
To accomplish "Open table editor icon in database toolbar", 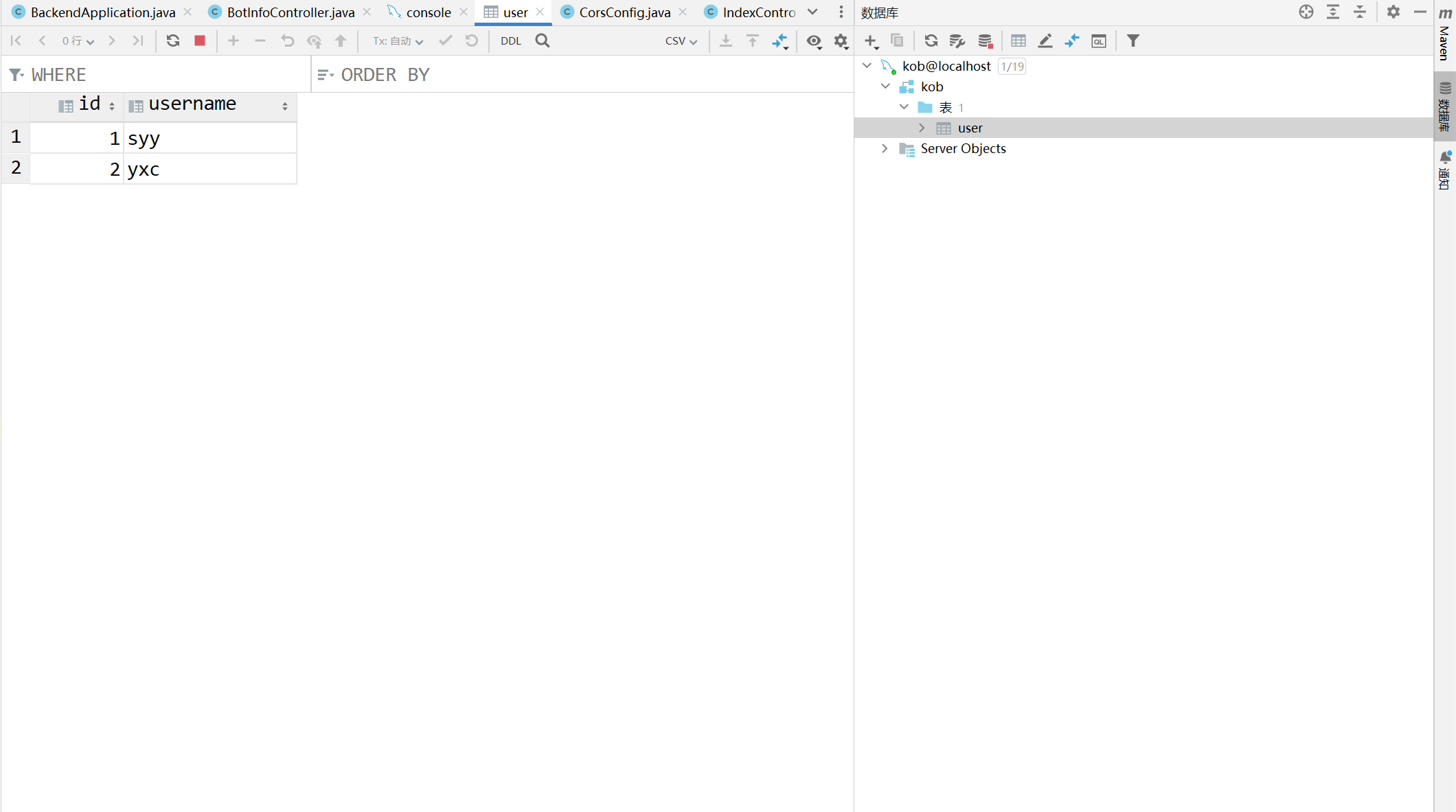I will point(1019,41).
